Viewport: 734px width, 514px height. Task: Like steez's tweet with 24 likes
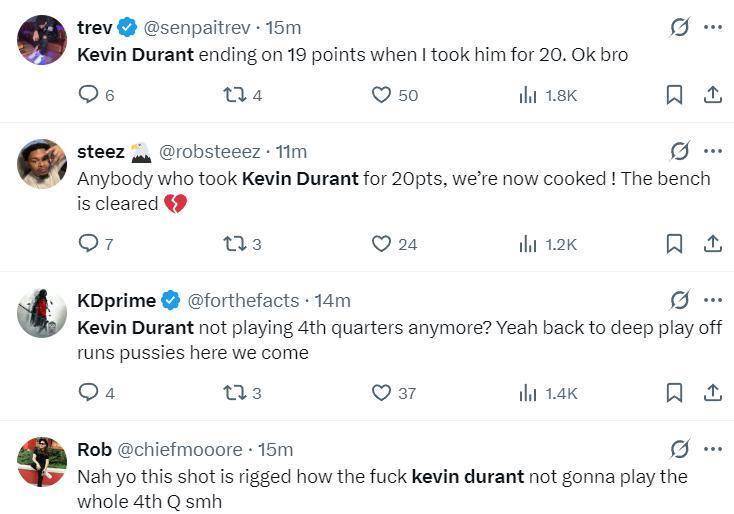click(x=381, y=244)
